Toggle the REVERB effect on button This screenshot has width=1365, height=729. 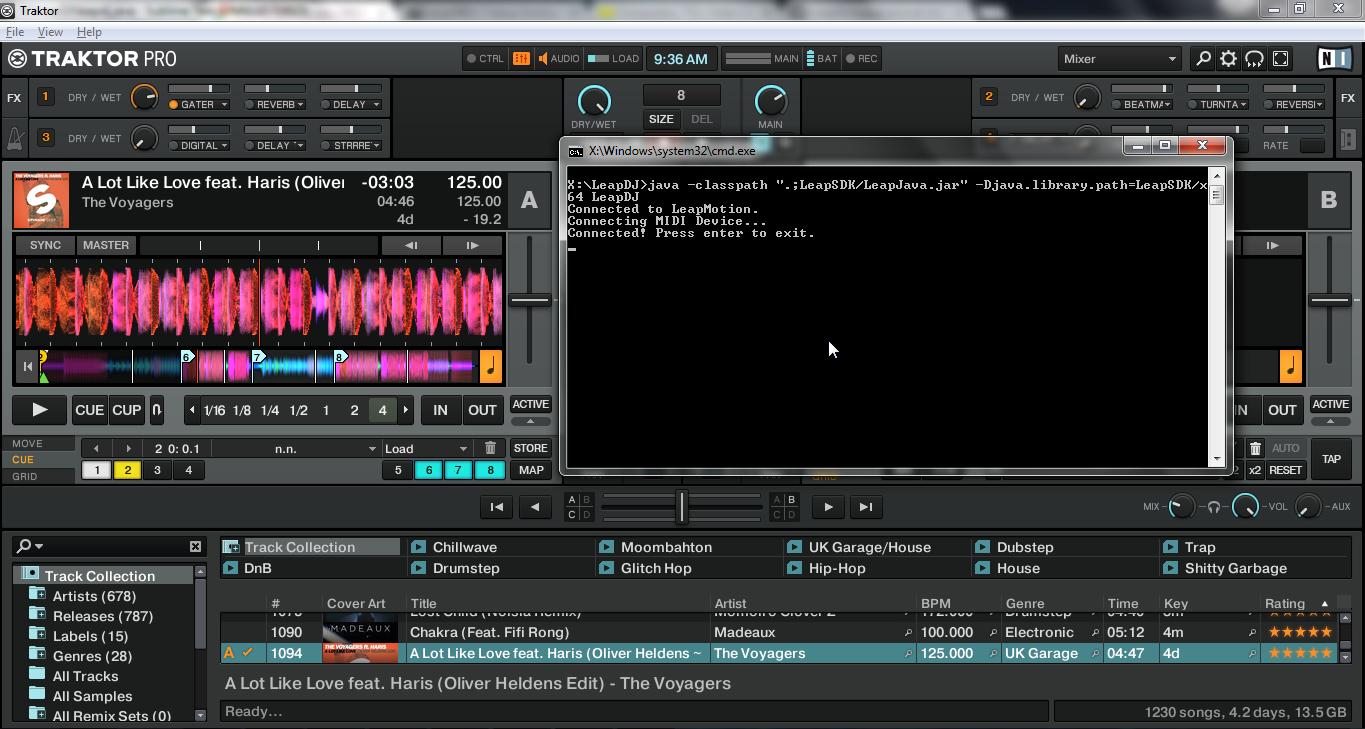[x=250, y=104]
